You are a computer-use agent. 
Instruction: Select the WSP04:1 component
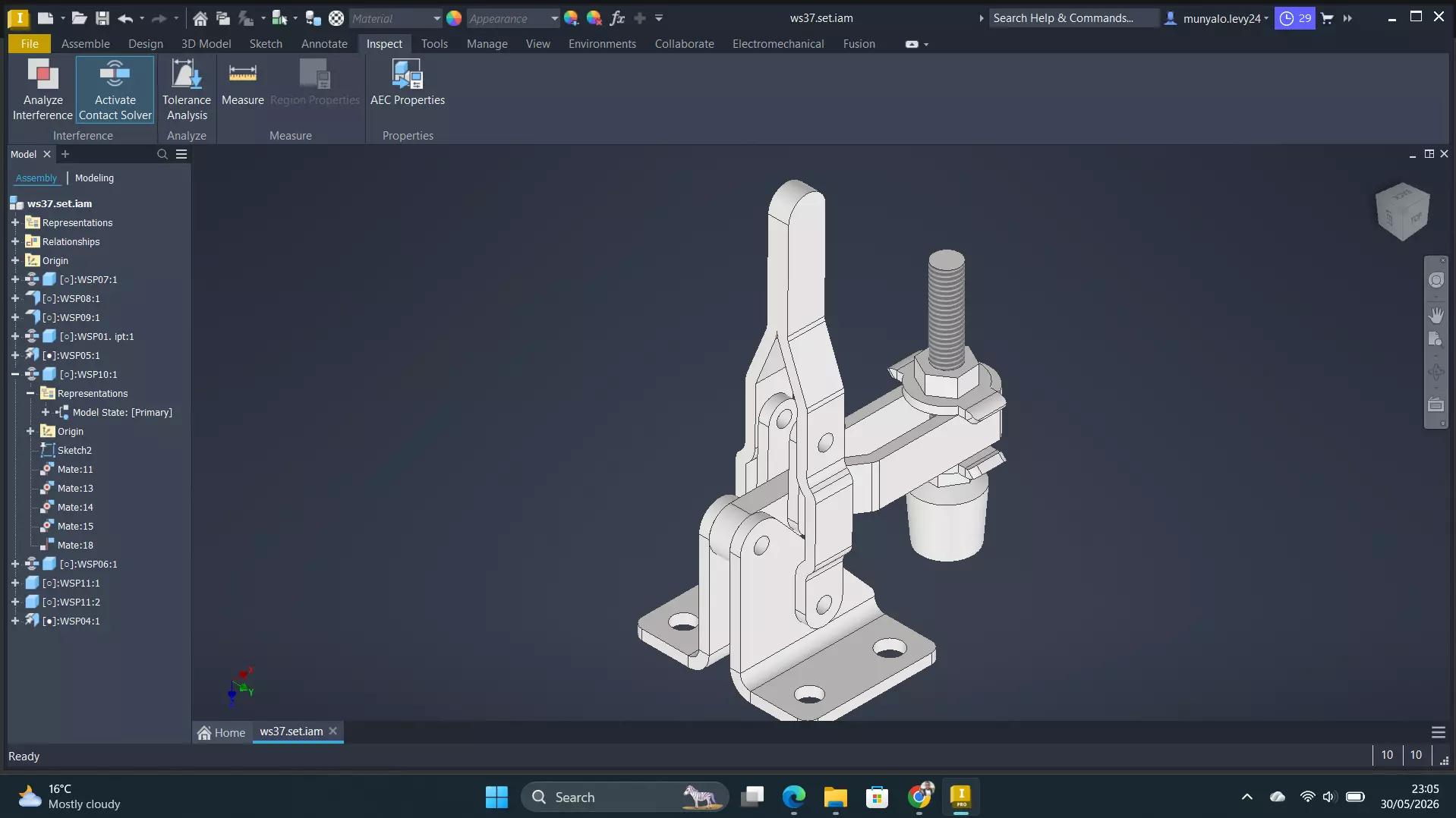(x=71, y=621)
